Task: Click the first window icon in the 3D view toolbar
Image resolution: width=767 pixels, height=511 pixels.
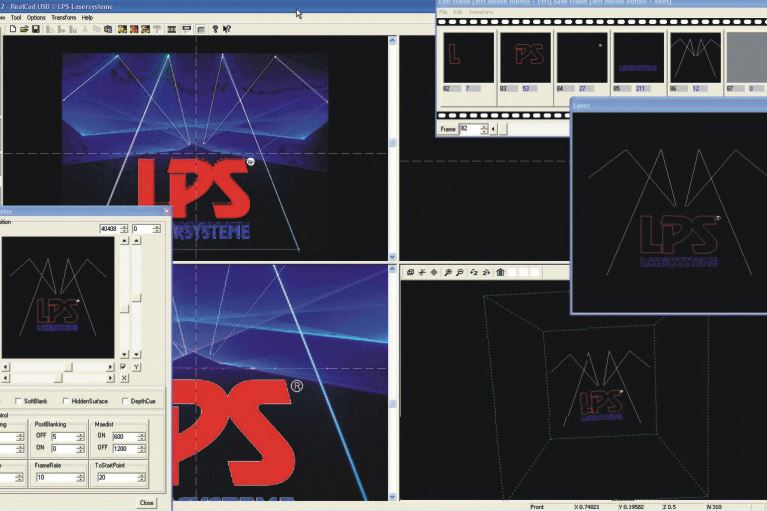Action: (x=410, y=272)
